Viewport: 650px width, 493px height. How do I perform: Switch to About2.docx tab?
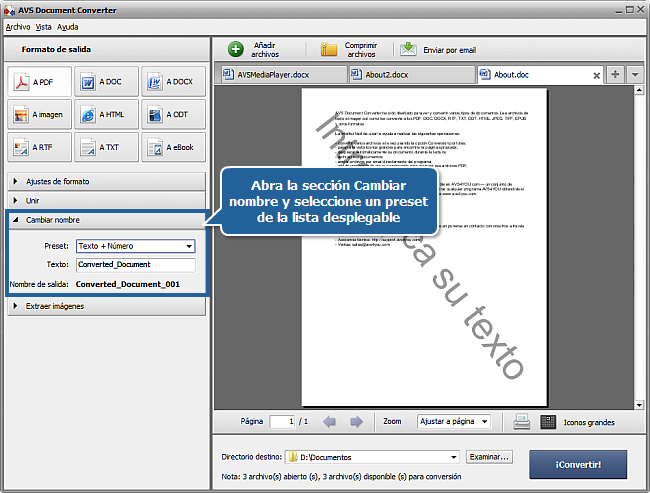click(412, 75)
